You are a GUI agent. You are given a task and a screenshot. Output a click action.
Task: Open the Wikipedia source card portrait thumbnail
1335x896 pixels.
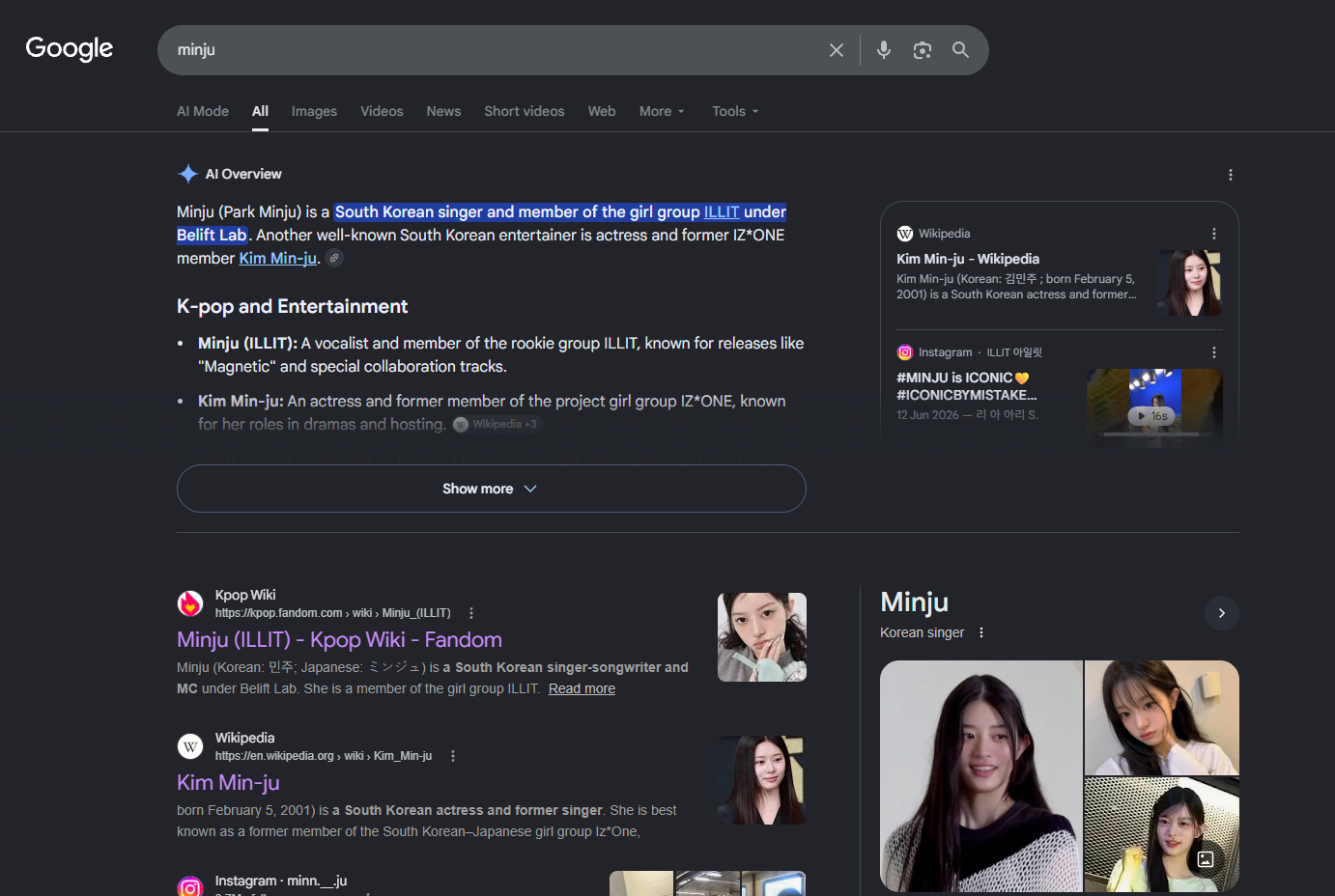1190,283
